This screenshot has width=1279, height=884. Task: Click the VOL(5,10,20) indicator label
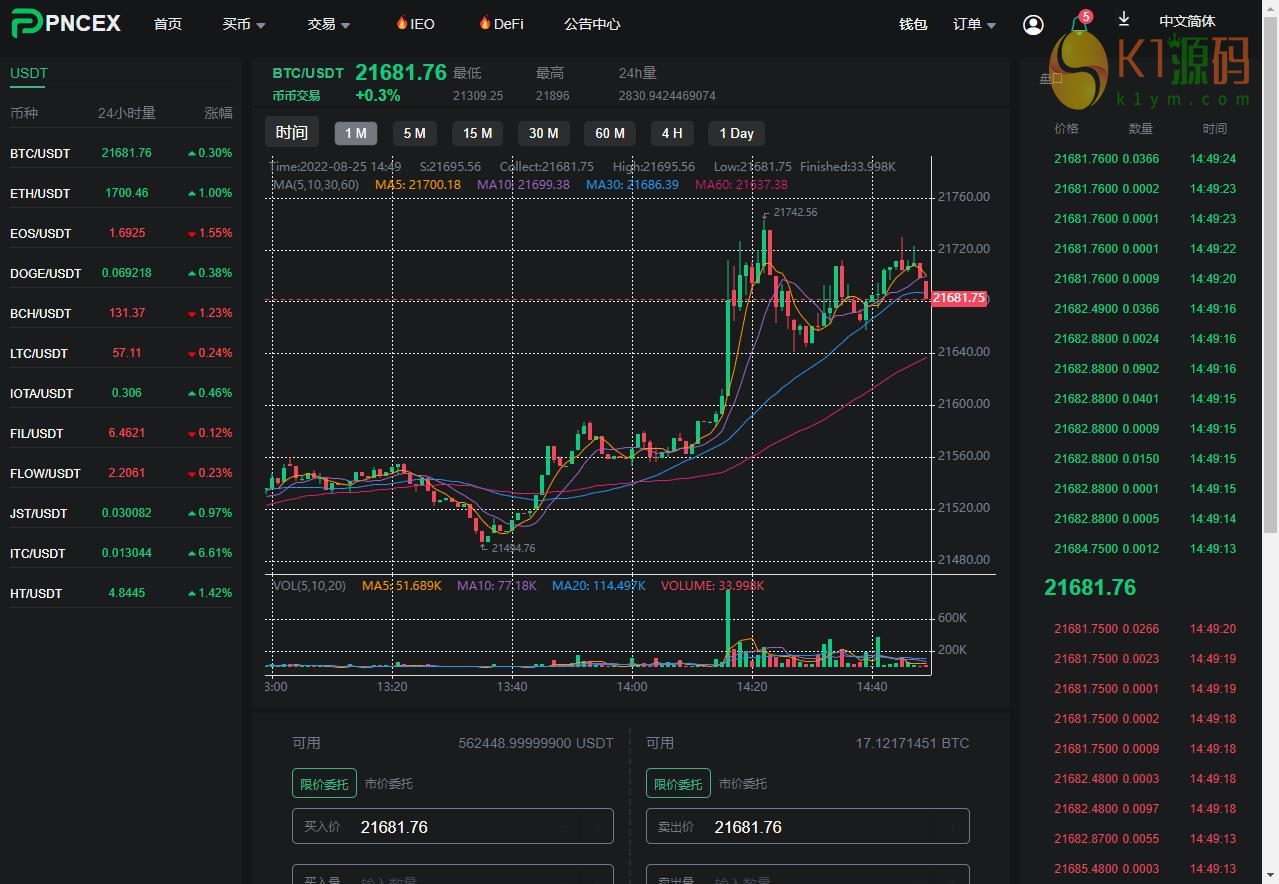click(x=309, y=585)
